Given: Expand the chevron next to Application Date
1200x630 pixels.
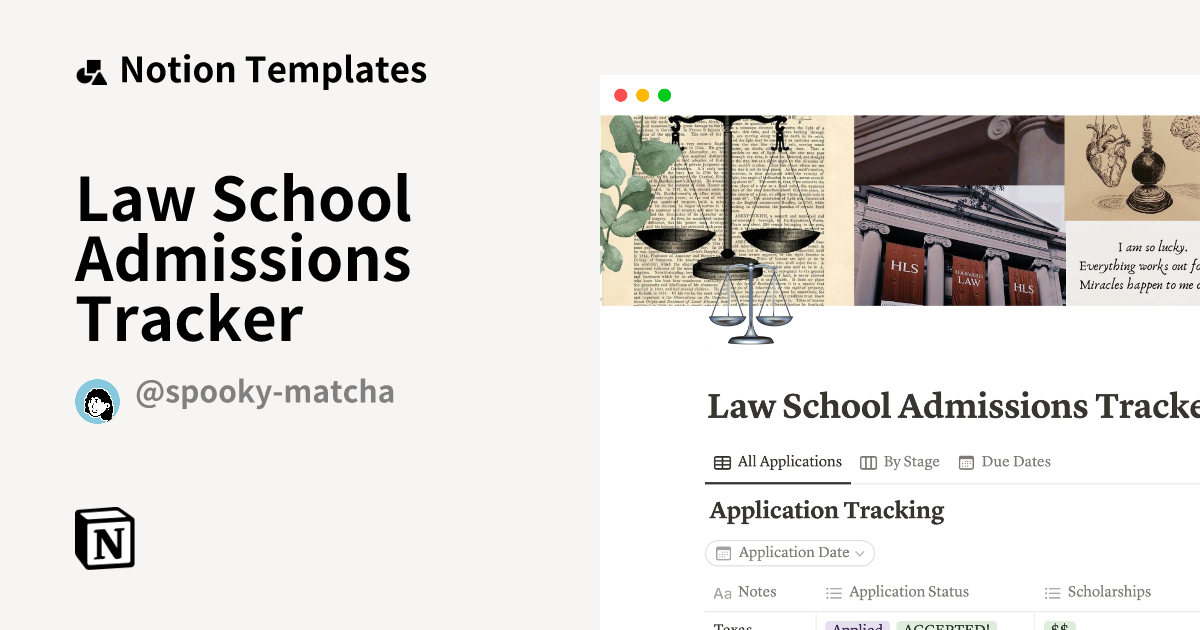Looking at the screenshot, I should pos(860,553).
